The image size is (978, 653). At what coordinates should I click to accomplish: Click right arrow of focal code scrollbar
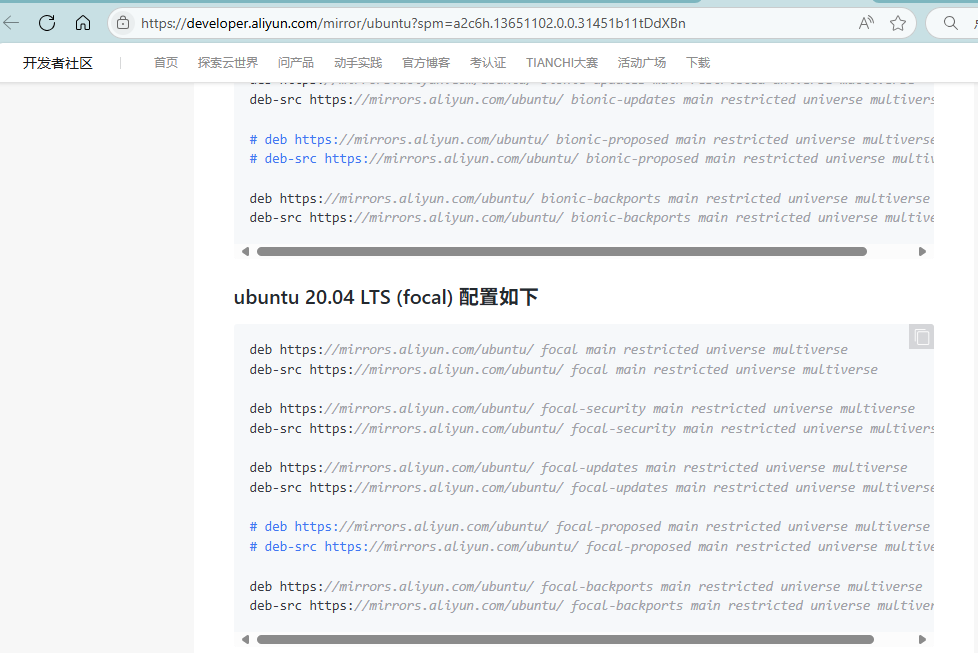pos(922,639)
